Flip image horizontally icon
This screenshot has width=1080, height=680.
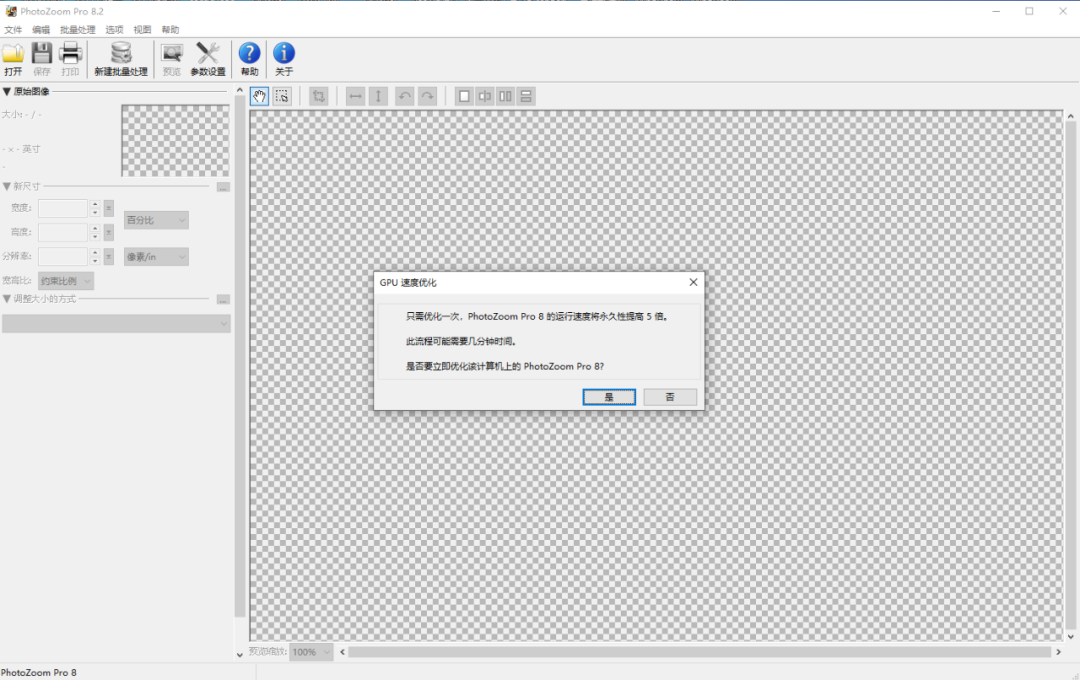(355, 96)
